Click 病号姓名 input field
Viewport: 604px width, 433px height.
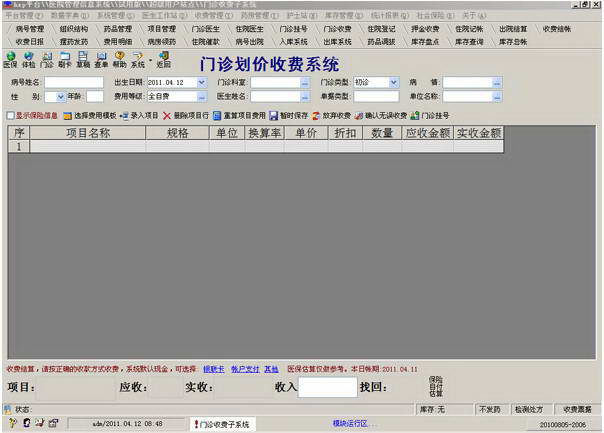pyautogui.click(x=74, y=82)
